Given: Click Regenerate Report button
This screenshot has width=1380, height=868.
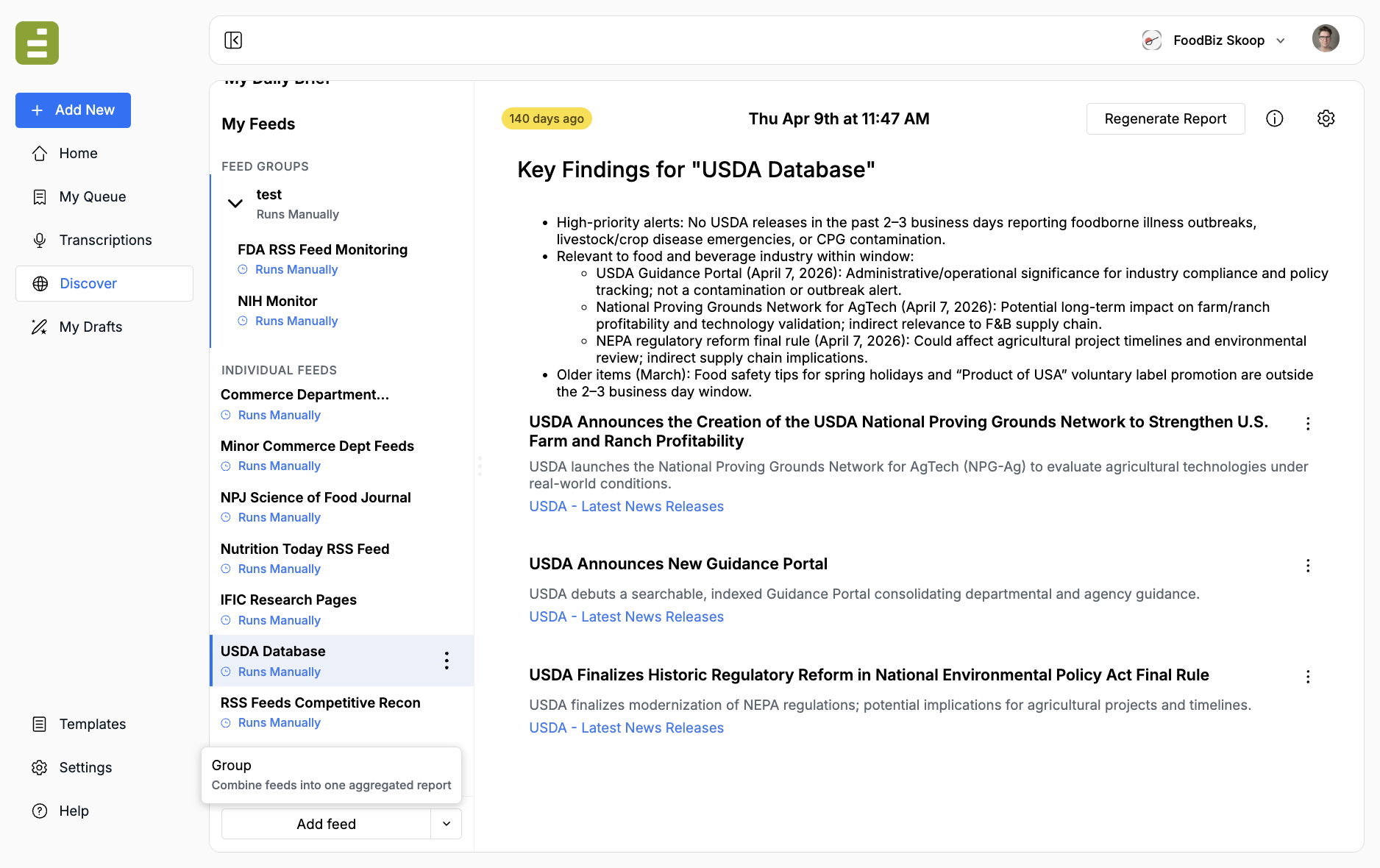Looking at the screenshot, I should 1165,119.
